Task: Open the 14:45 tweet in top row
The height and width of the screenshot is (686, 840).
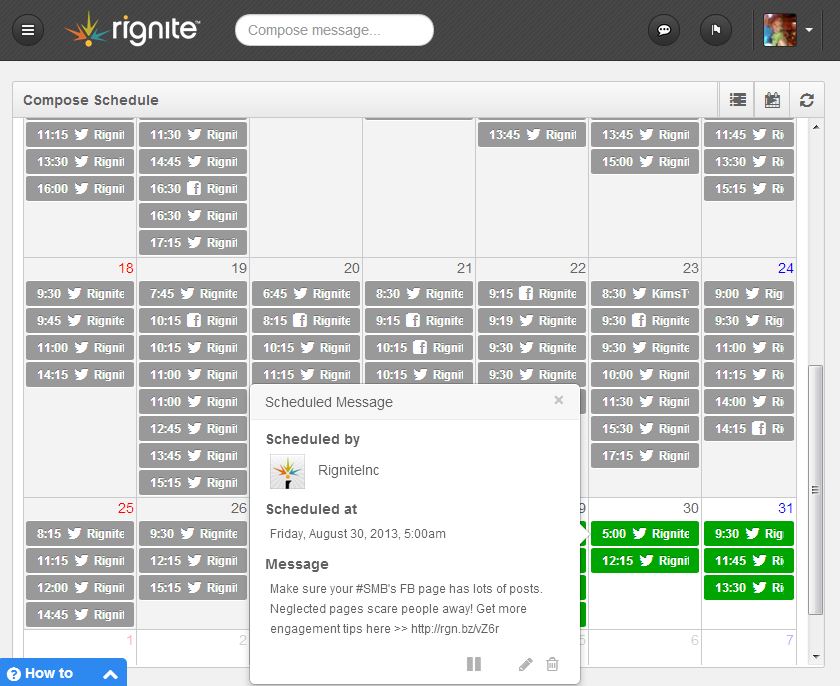Action: tap(193, 161)
